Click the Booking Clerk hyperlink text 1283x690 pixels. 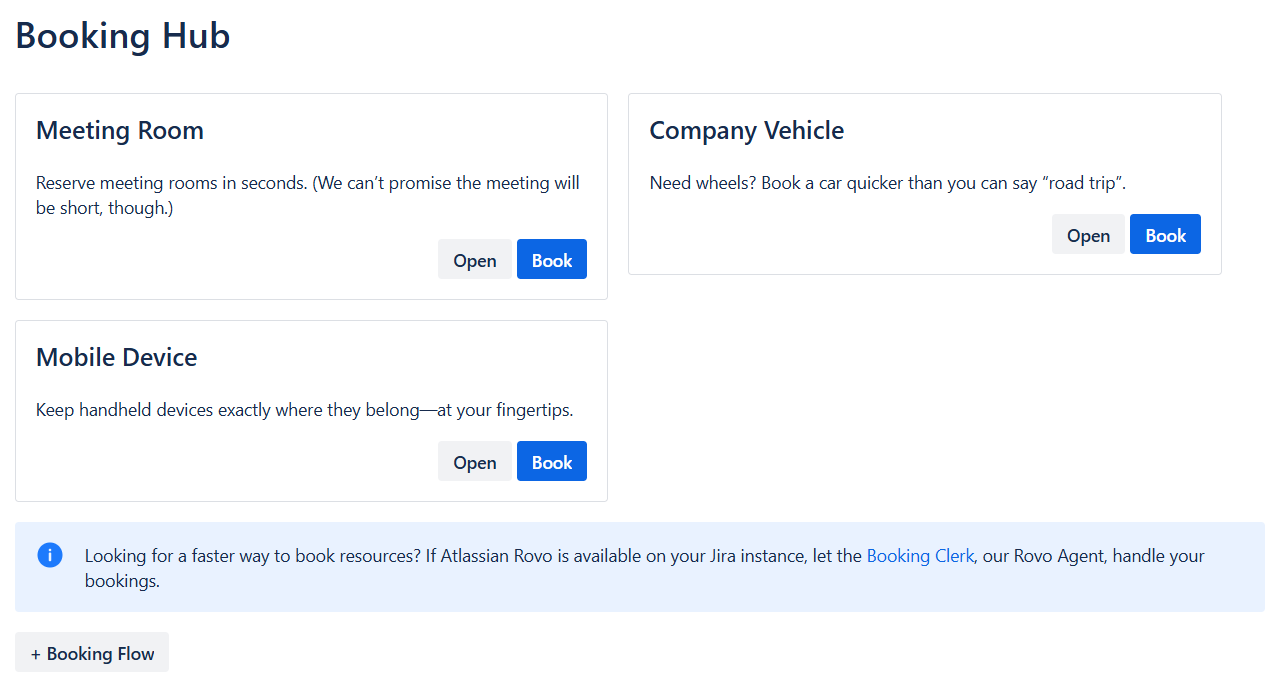click(920, 555)
